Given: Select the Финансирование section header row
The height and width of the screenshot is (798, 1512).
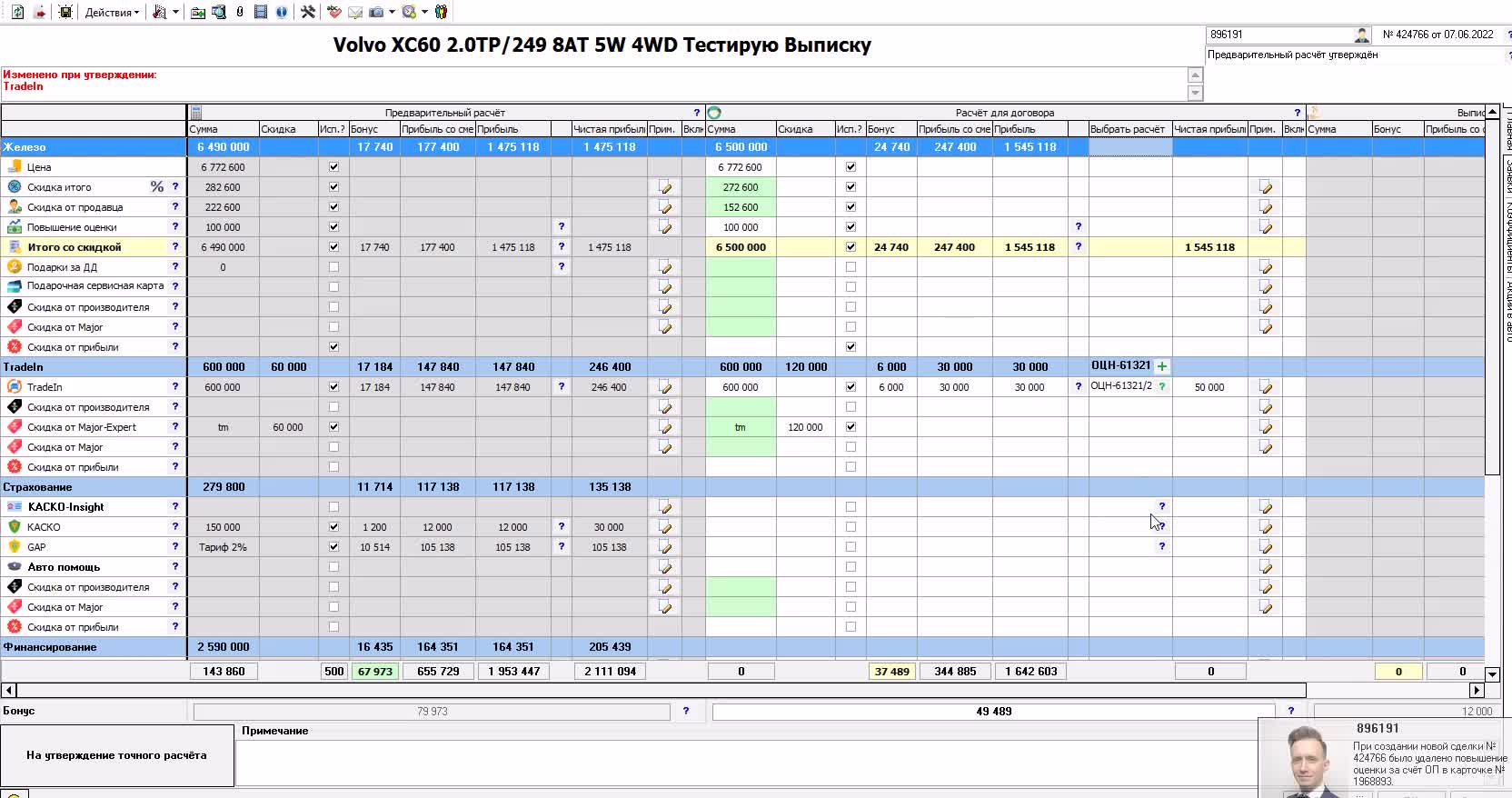Looking at the screenshot, I should [x=742, y=647].
